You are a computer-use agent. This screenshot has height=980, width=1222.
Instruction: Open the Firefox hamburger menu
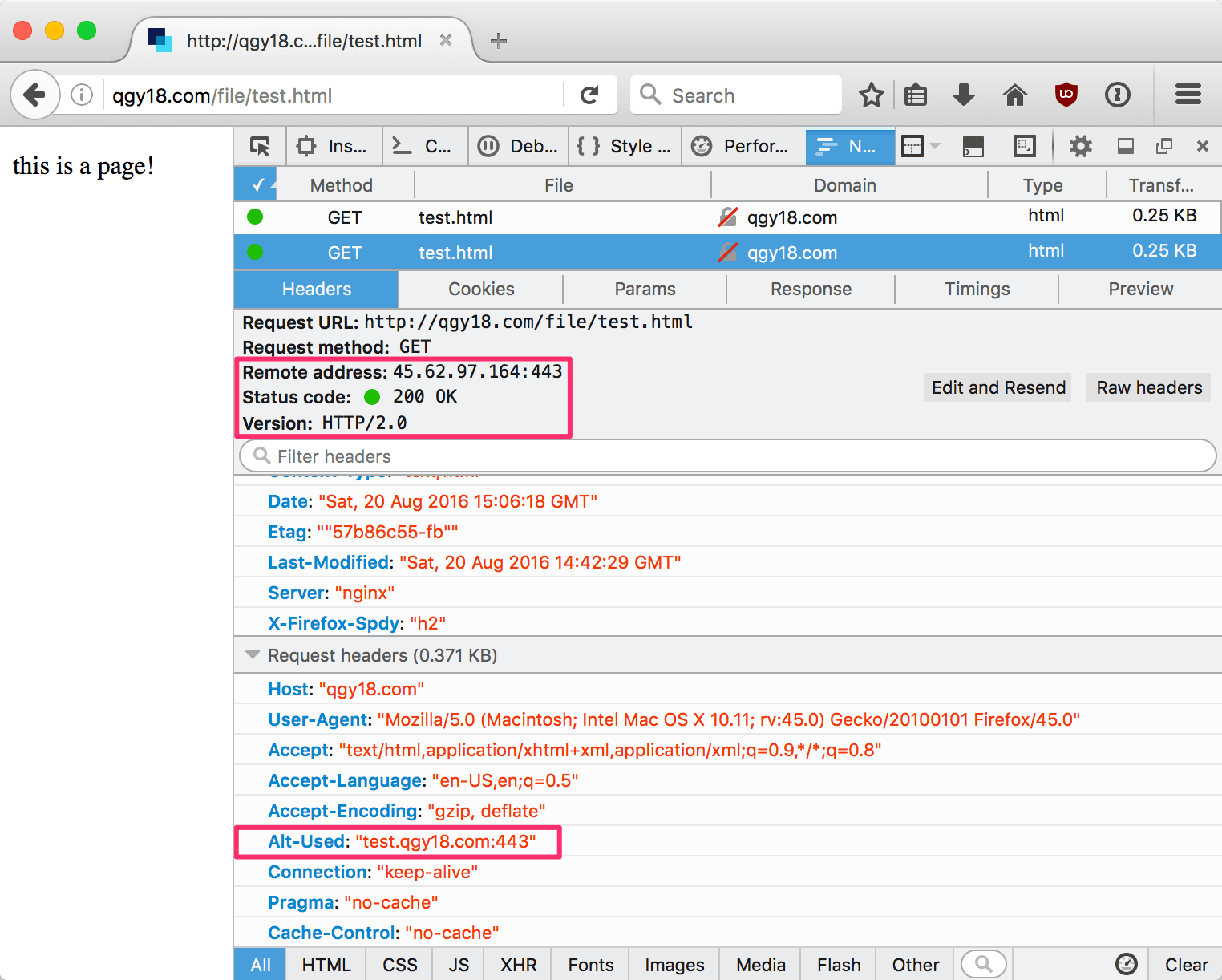(1188, 95)
